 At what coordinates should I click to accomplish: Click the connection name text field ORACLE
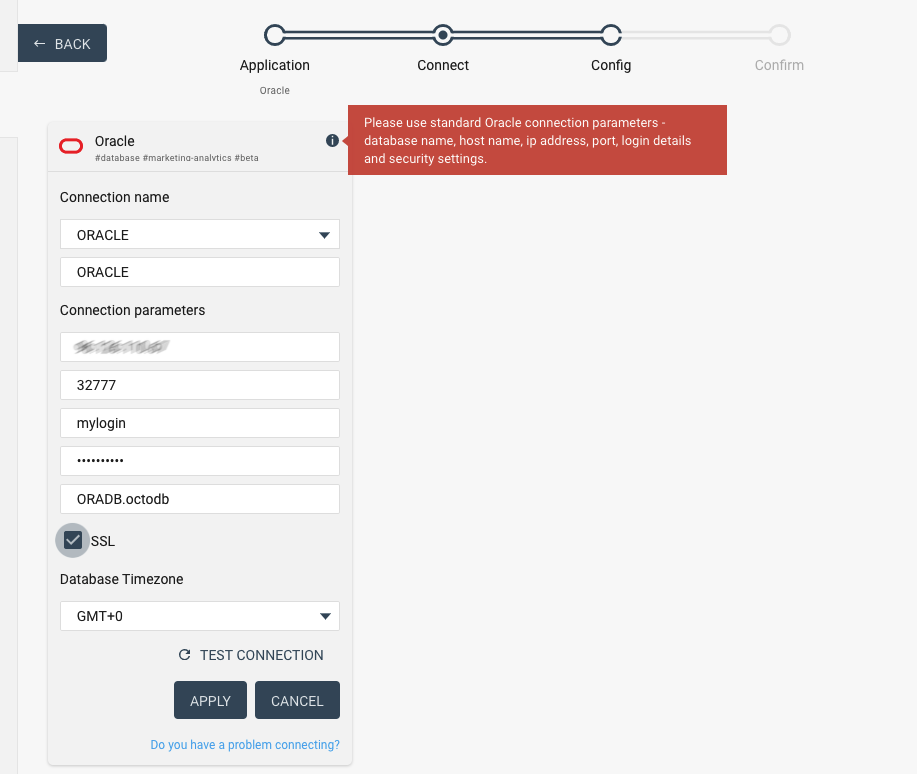click(199, 272)
